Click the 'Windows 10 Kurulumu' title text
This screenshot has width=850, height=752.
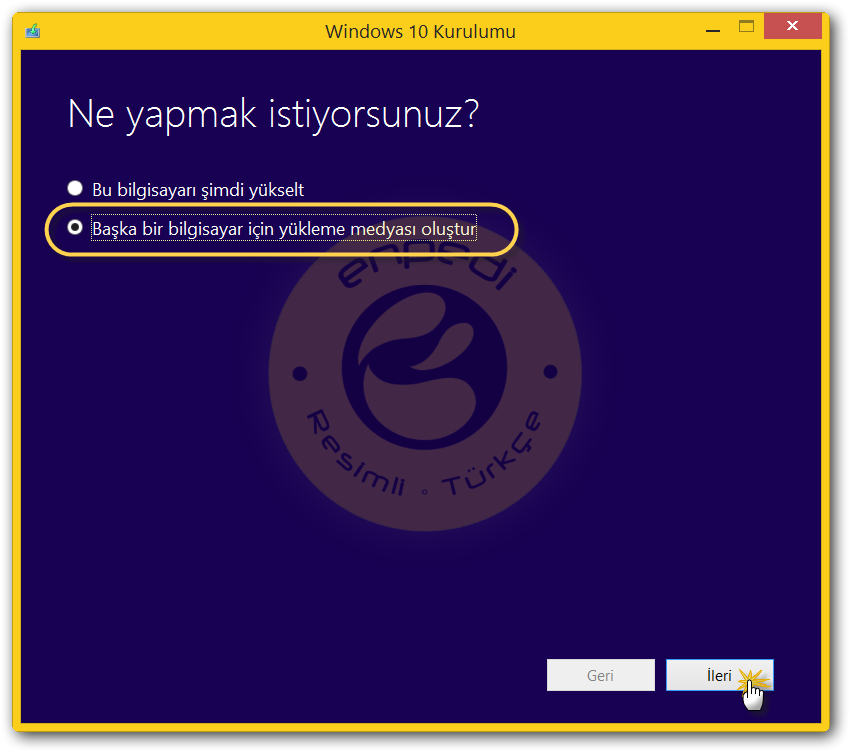(x=420, y=31)
